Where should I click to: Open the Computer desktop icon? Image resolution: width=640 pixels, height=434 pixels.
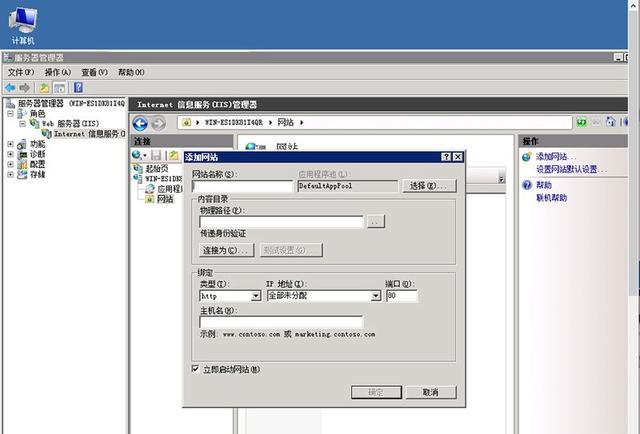point(23,25)
